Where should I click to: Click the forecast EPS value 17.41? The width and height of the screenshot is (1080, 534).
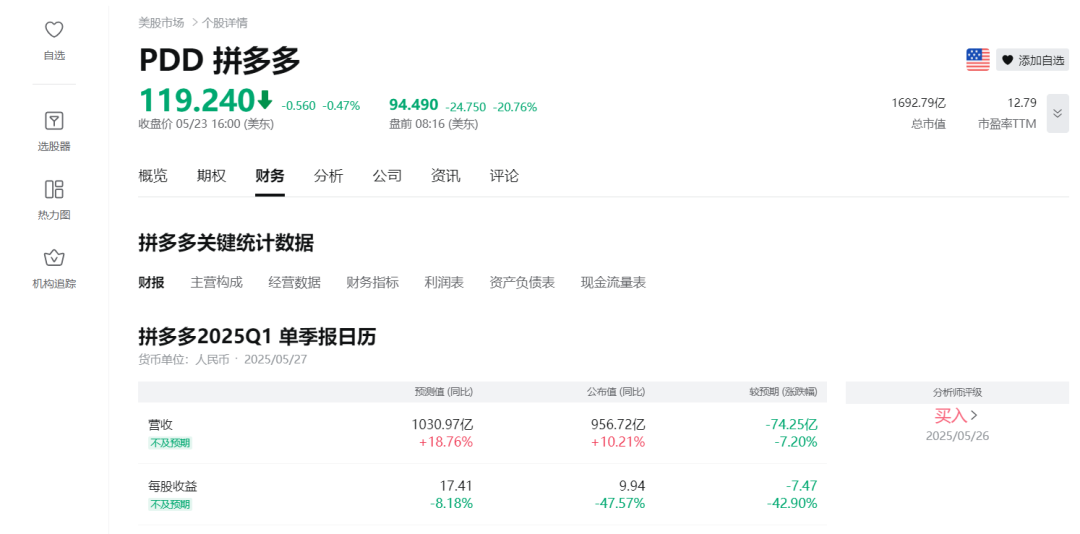pos(457,486)
